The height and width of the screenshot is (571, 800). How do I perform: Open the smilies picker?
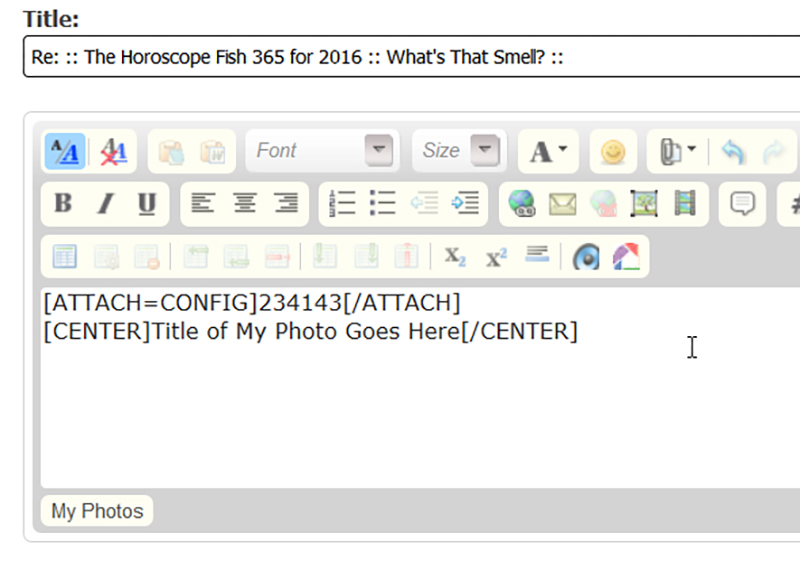click(613, 151)
